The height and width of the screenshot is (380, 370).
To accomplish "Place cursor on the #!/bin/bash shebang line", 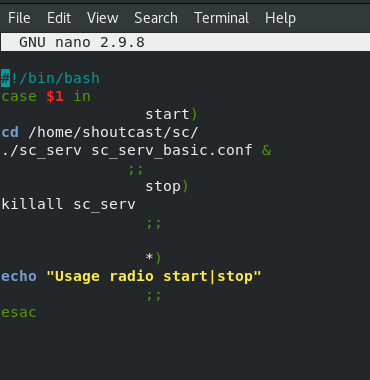I will click(x=50, y=78).
